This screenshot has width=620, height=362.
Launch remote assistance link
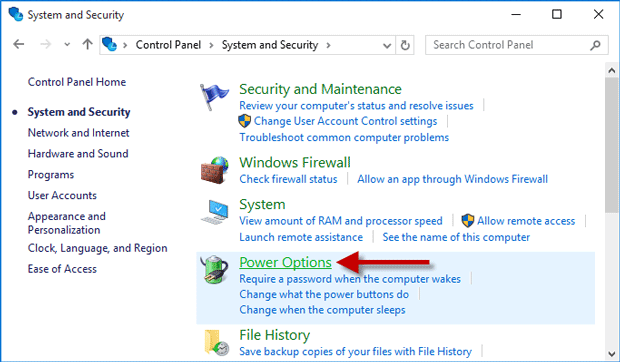pos(301,237)
